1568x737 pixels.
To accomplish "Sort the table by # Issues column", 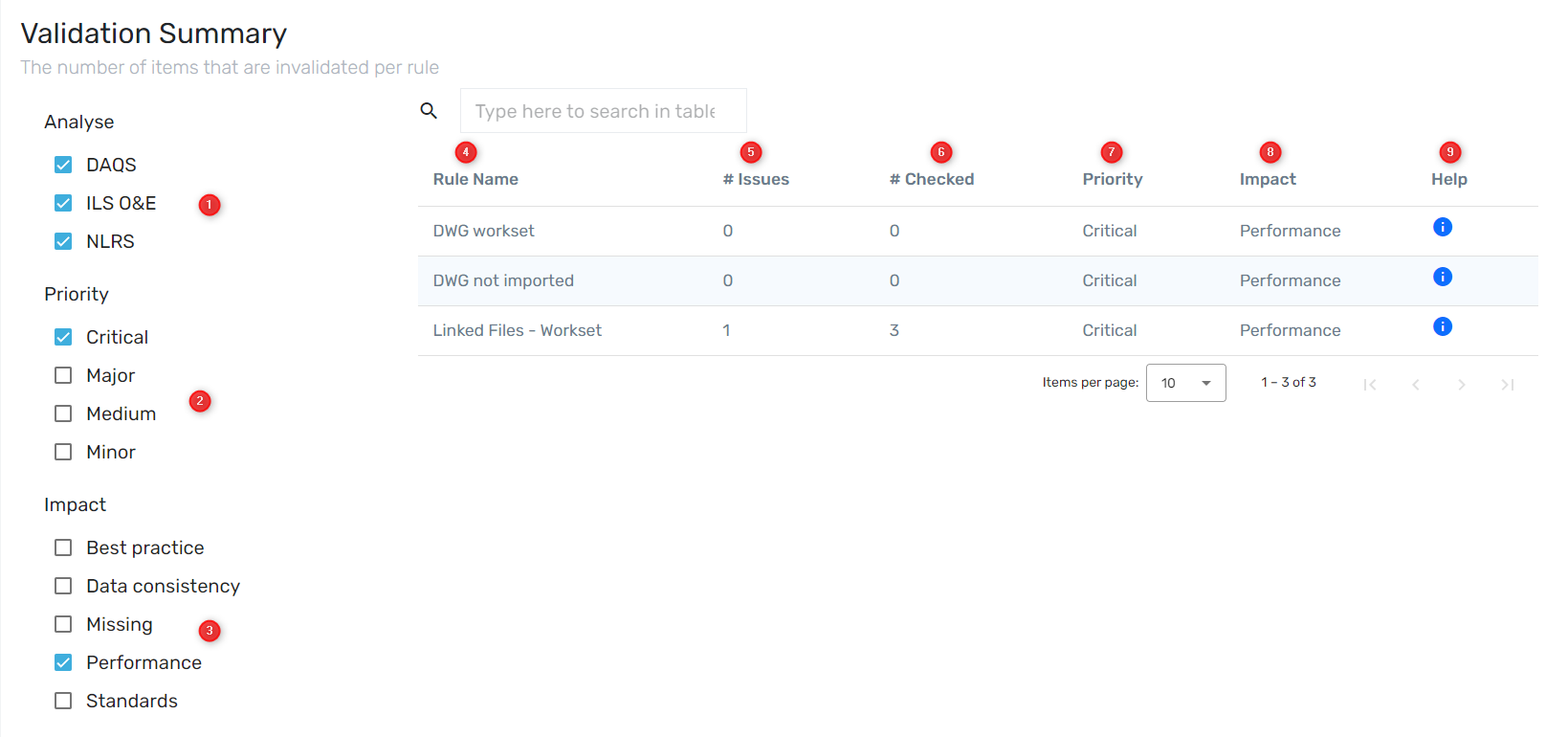I will [756, 178].
